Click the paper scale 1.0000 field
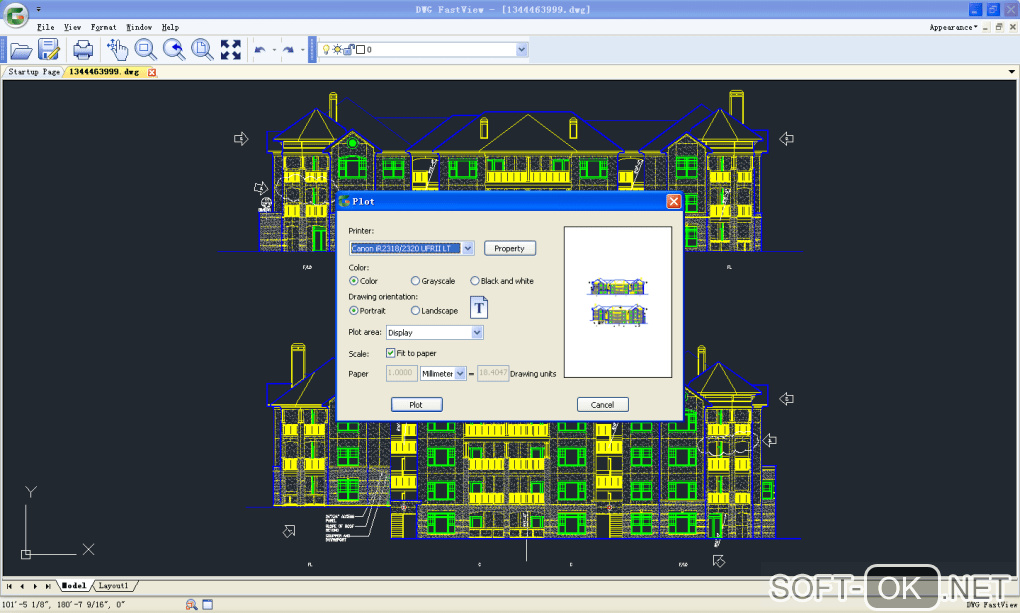Viewport: 1020px width, 613px height. 401,373
